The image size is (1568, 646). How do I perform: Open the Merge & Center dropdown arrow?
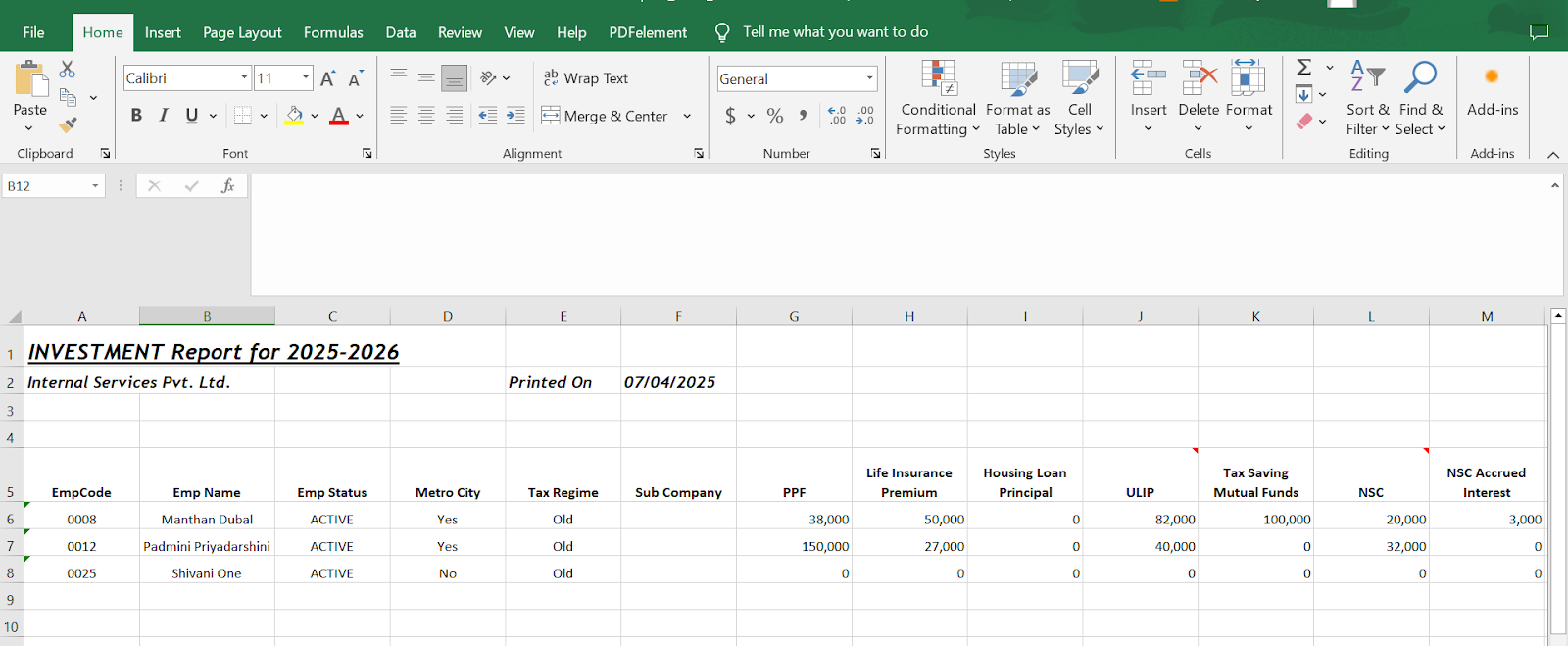(687, 116)
